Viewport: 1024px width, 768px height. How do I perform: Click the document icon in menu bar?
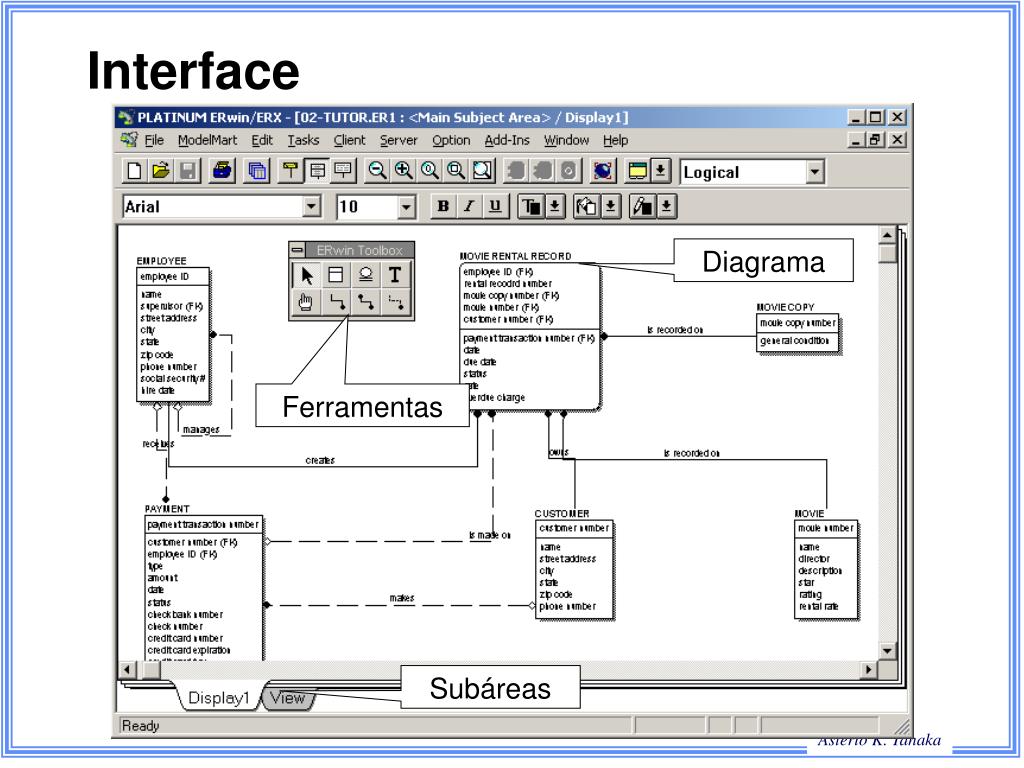129,140
